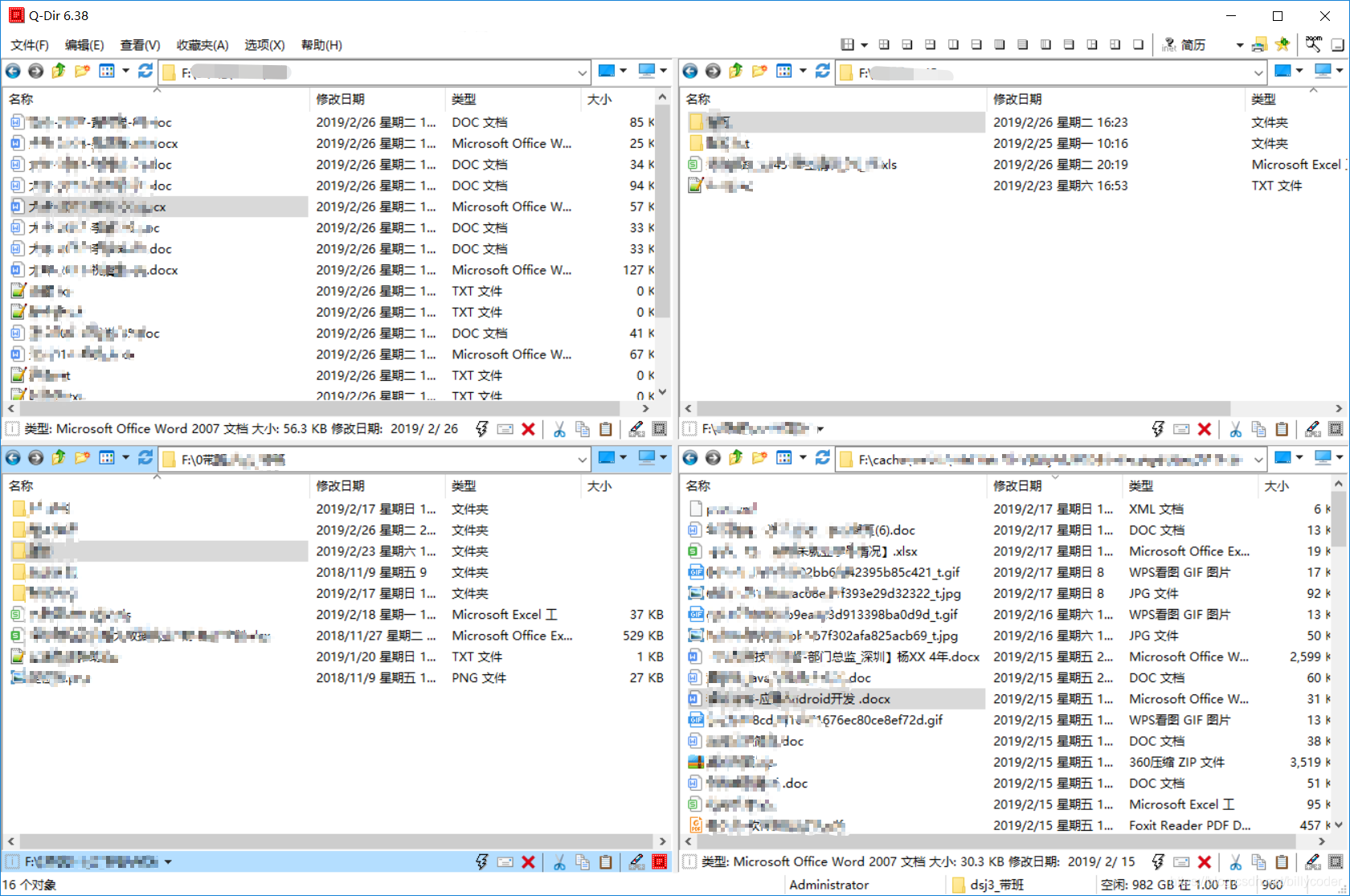Create new folder in top-left pane
This screenshot has width=1350, height=896.
(82, 72)
